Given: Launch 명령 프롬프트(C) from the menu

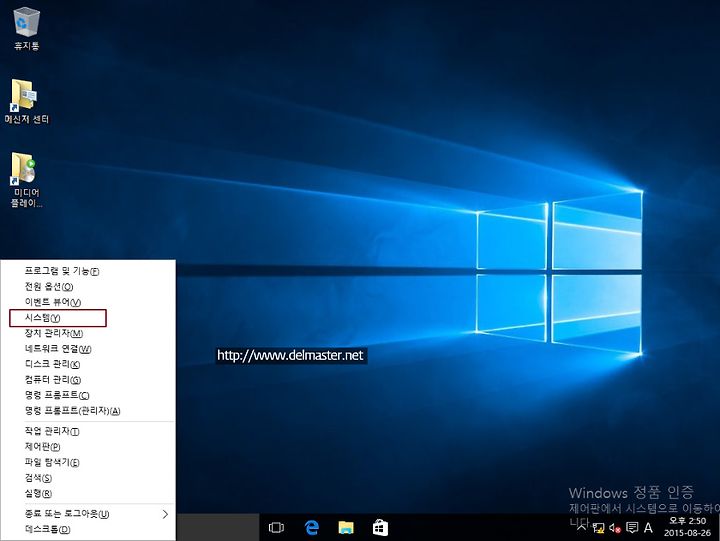Looking at the screenshot, I should pyautogui.click(x=88, y=395).
